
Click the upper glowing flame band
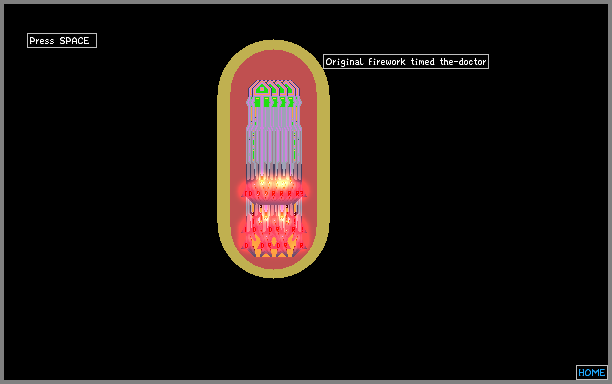click(x=274, y=188)
